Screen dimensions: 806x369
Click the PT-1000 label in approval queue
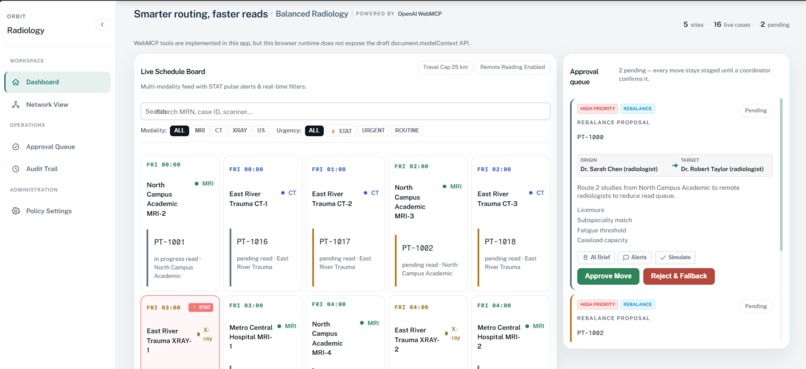[x=590, y=137]
